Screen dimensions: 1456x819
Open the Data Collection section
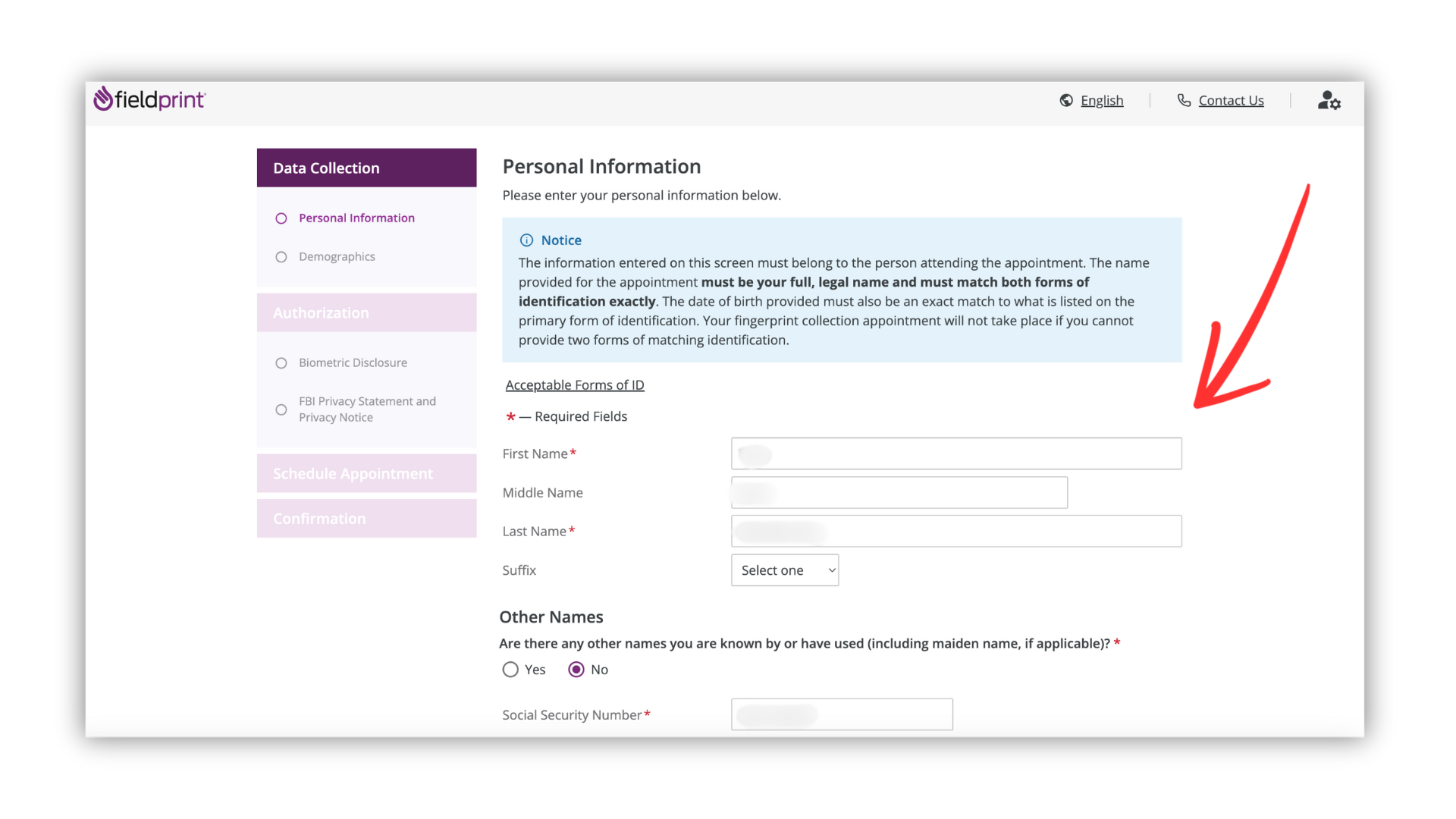point(366,168)
